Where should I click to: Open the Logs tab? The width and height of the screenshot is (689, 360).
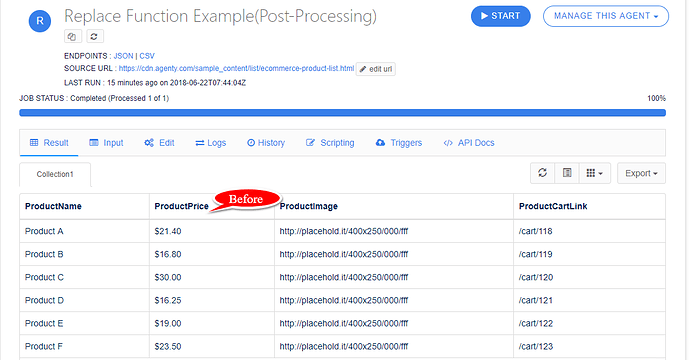click(210, 143)
